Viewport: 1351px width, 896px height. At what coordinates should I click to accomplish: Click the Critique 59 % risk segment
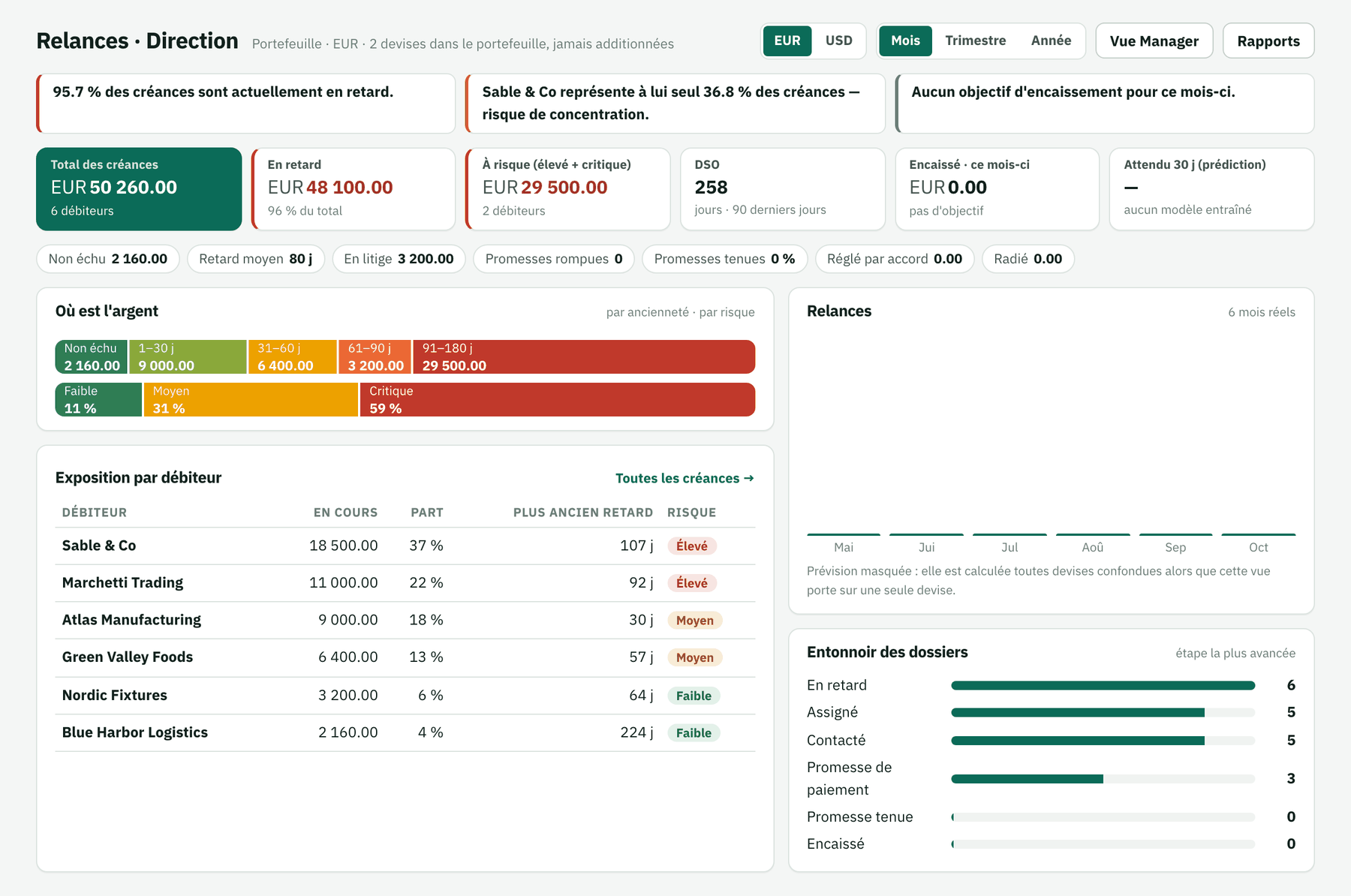(x=558, y=399)
